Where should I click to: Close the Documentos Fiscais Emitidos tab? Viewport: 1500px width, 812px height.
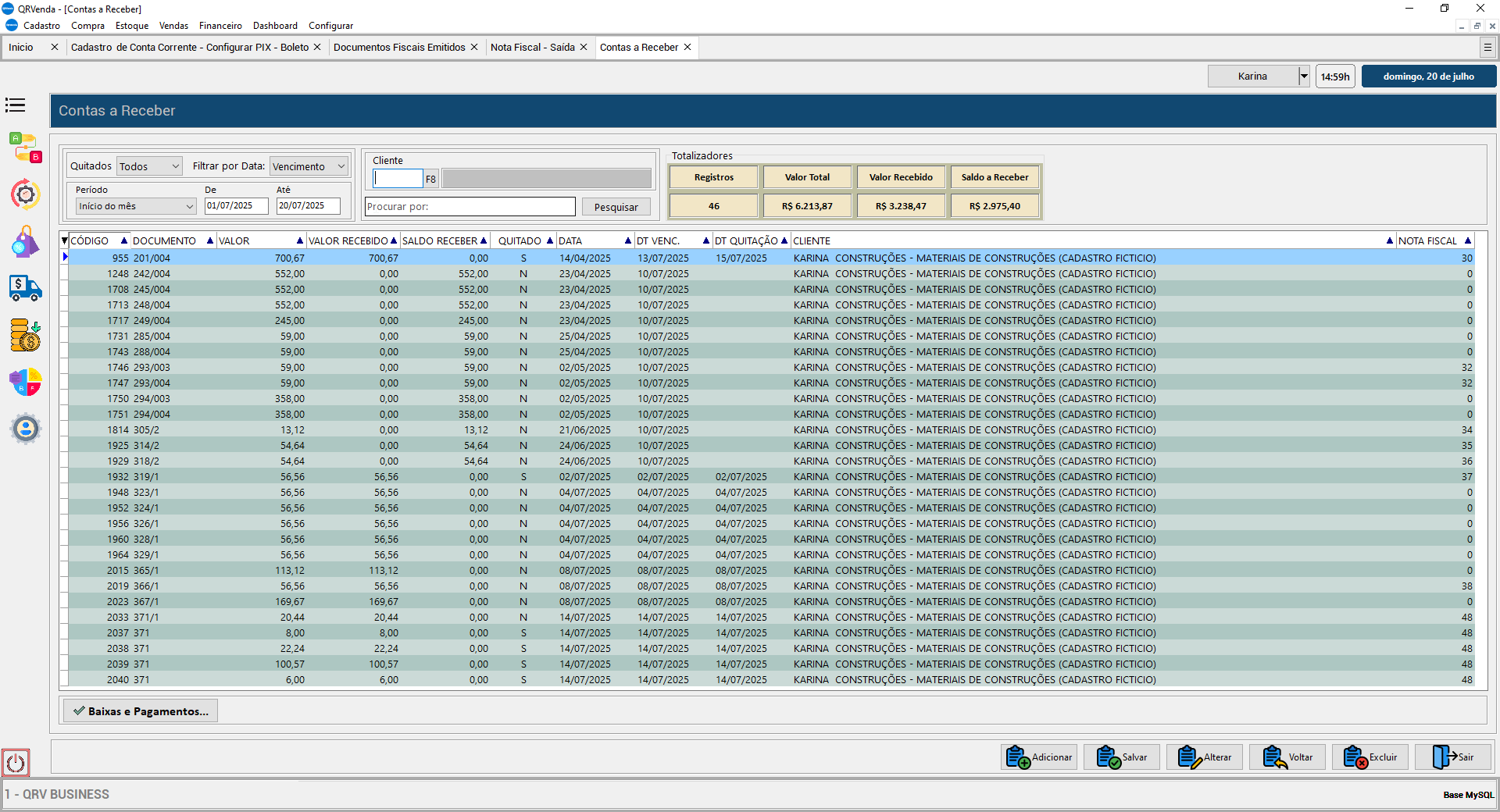(474, 48)
